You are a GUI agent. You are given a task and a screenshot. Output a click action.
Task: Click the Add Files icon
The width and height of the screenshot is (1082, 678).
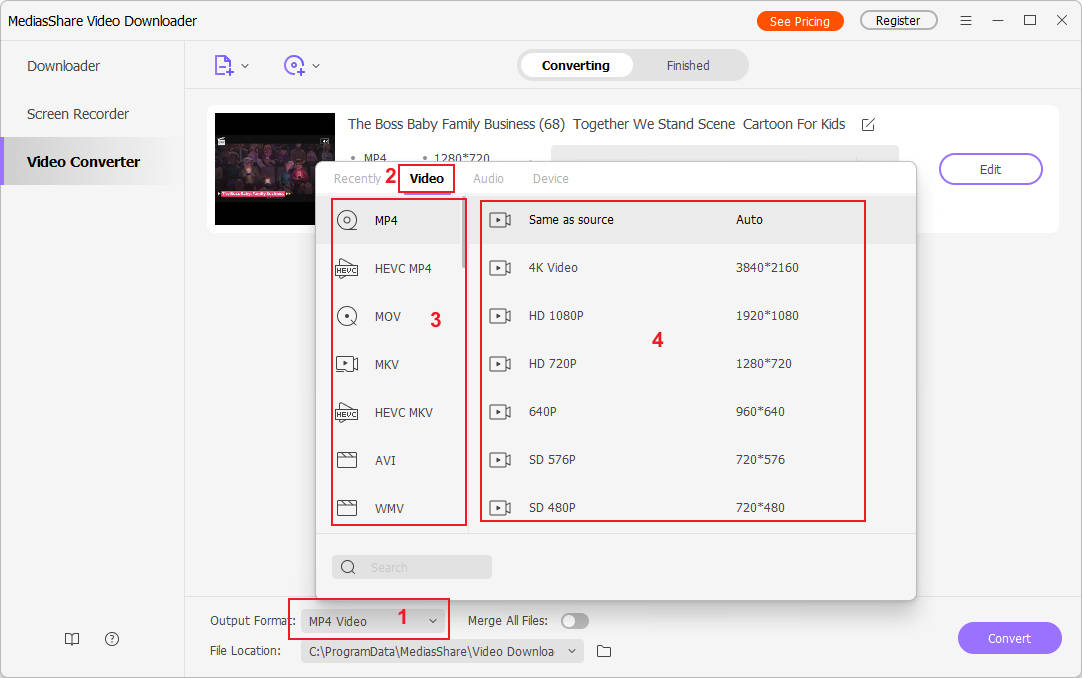coord(224,66)
